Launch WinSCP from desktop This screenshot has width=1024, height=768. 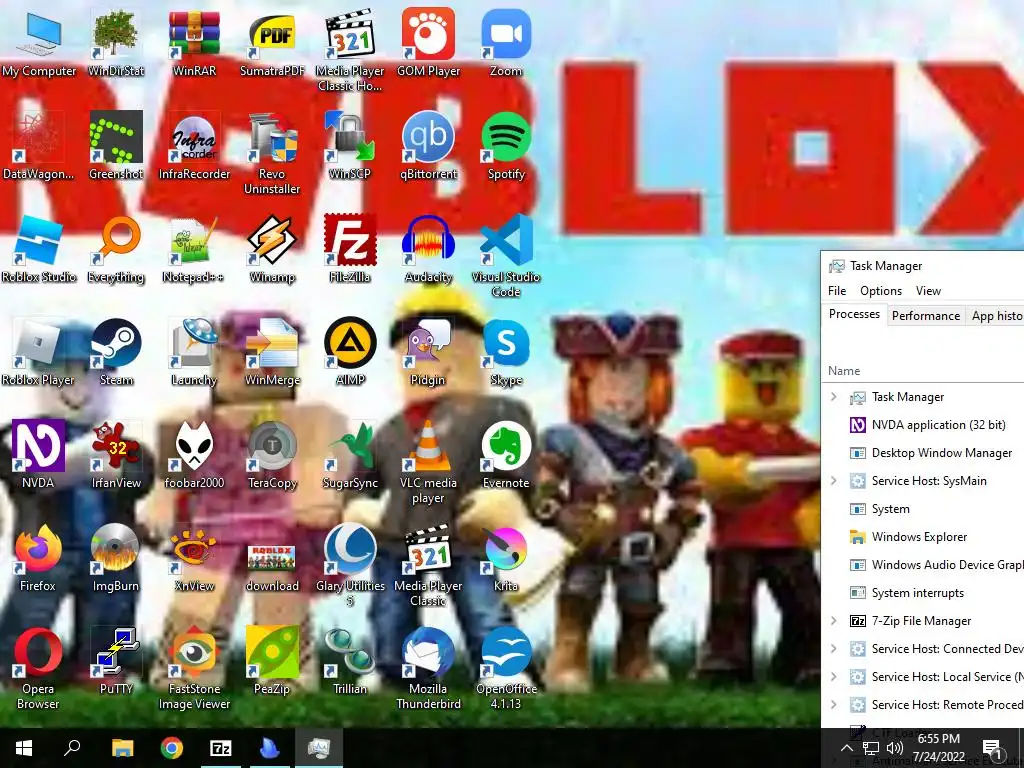point(350,146)
